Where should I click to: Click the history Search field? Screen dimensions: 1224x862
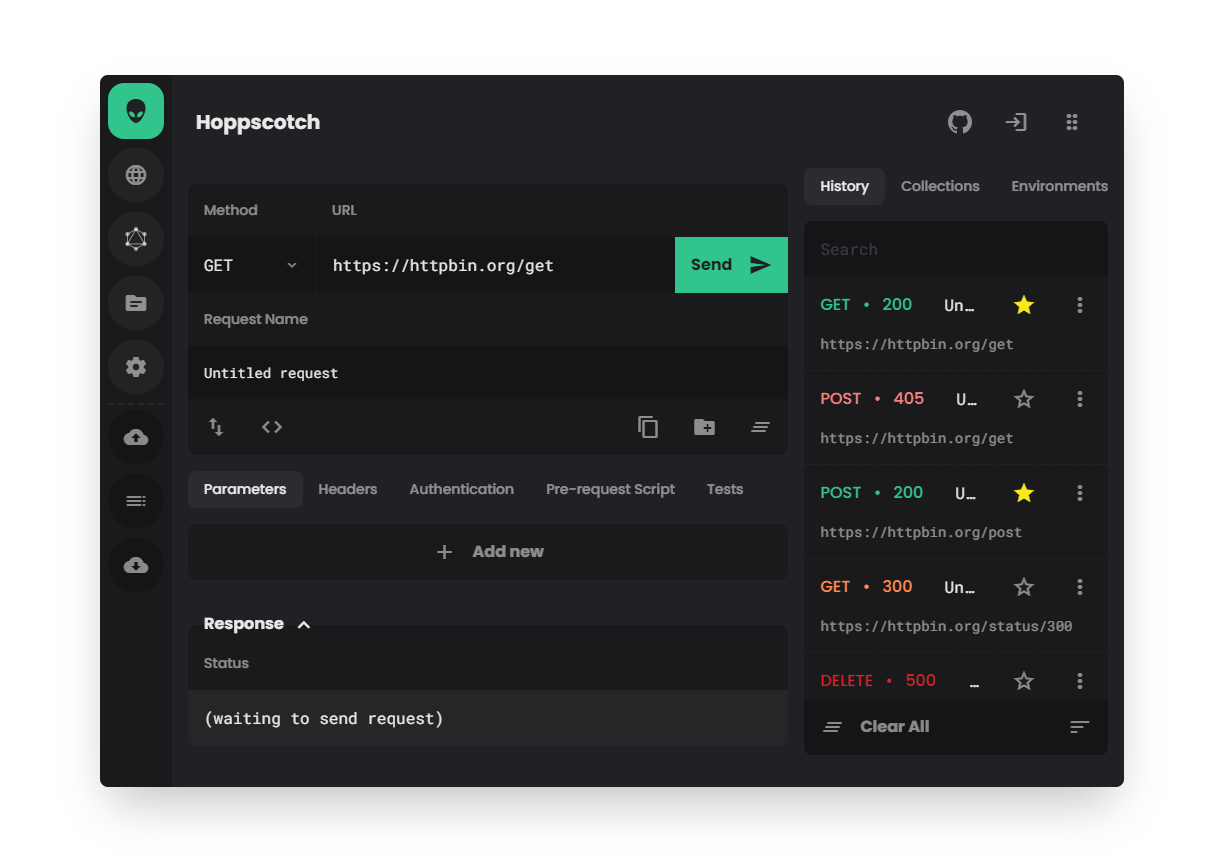(x=955, y=250)
